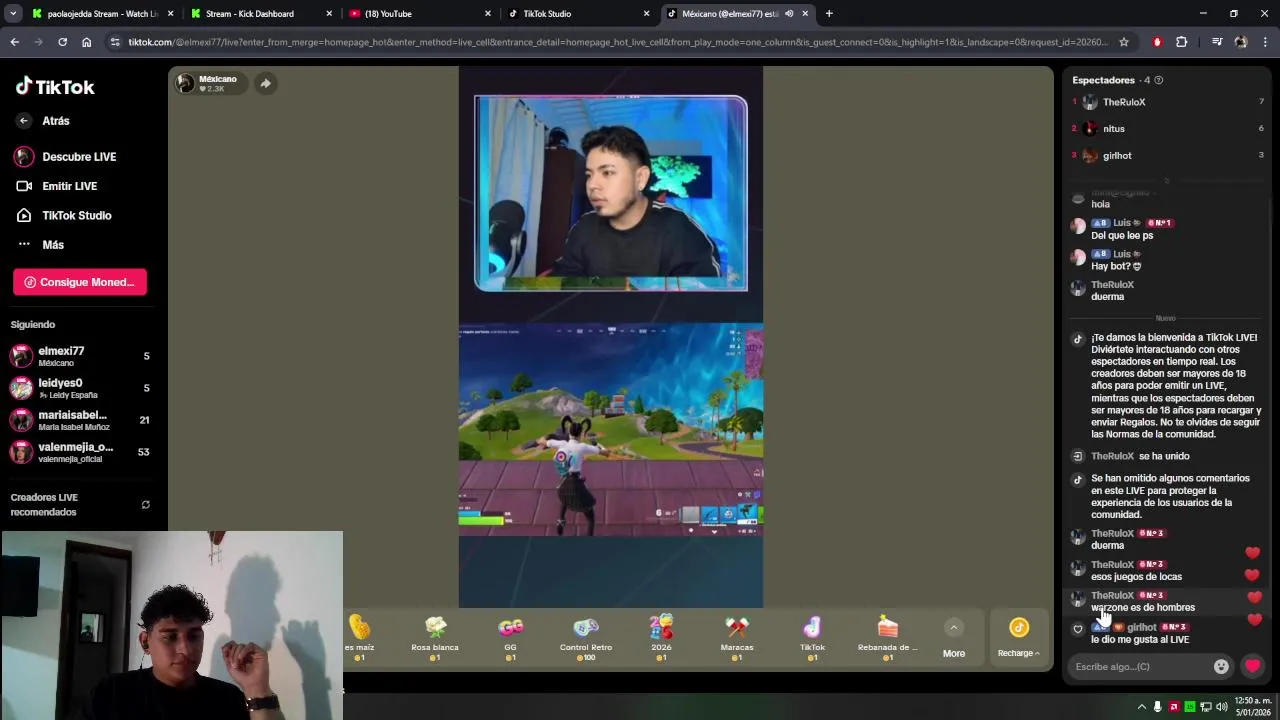Open leidyes0 in Siguiendo list

(x=80, y=388)
